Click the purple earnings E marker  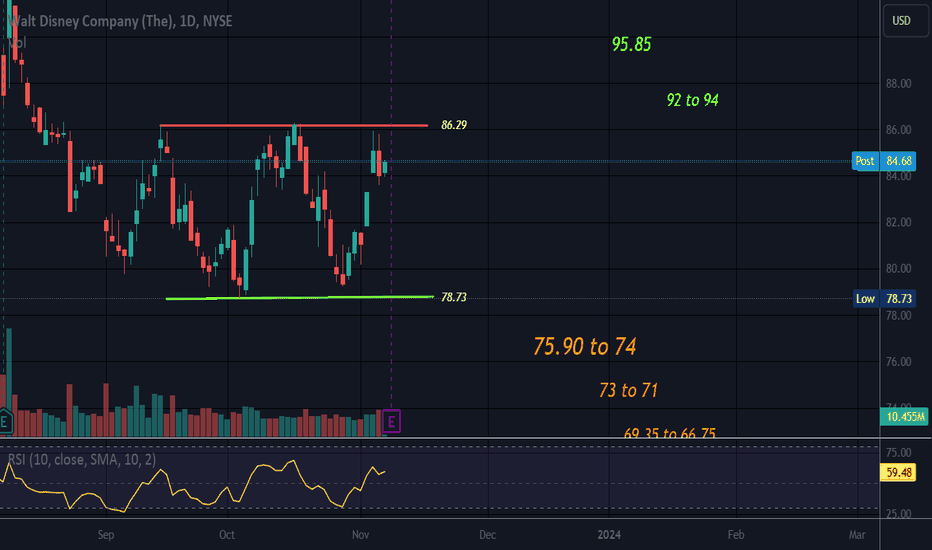pyautogui.click(x=391, y=422)
